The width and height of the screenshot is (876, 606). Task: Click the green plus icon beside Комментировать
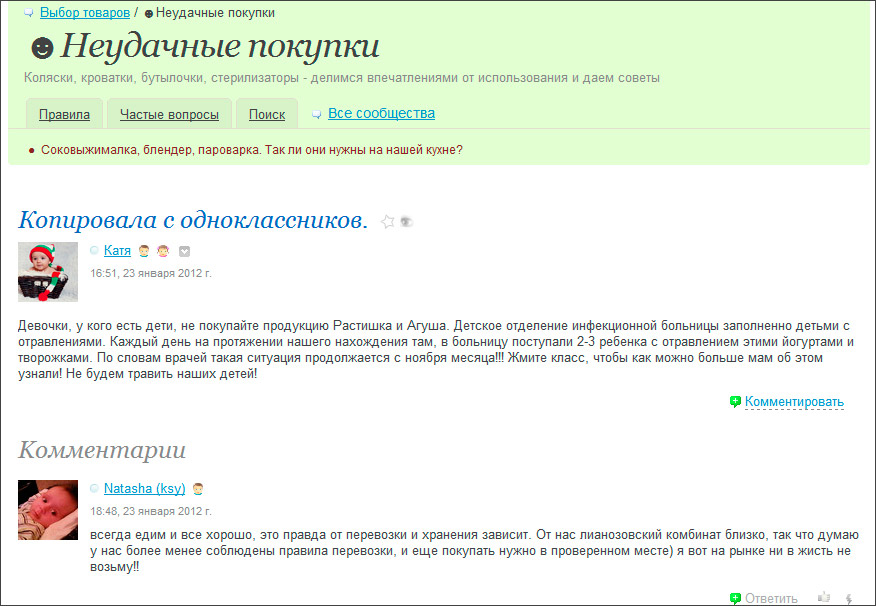(735, 402)
